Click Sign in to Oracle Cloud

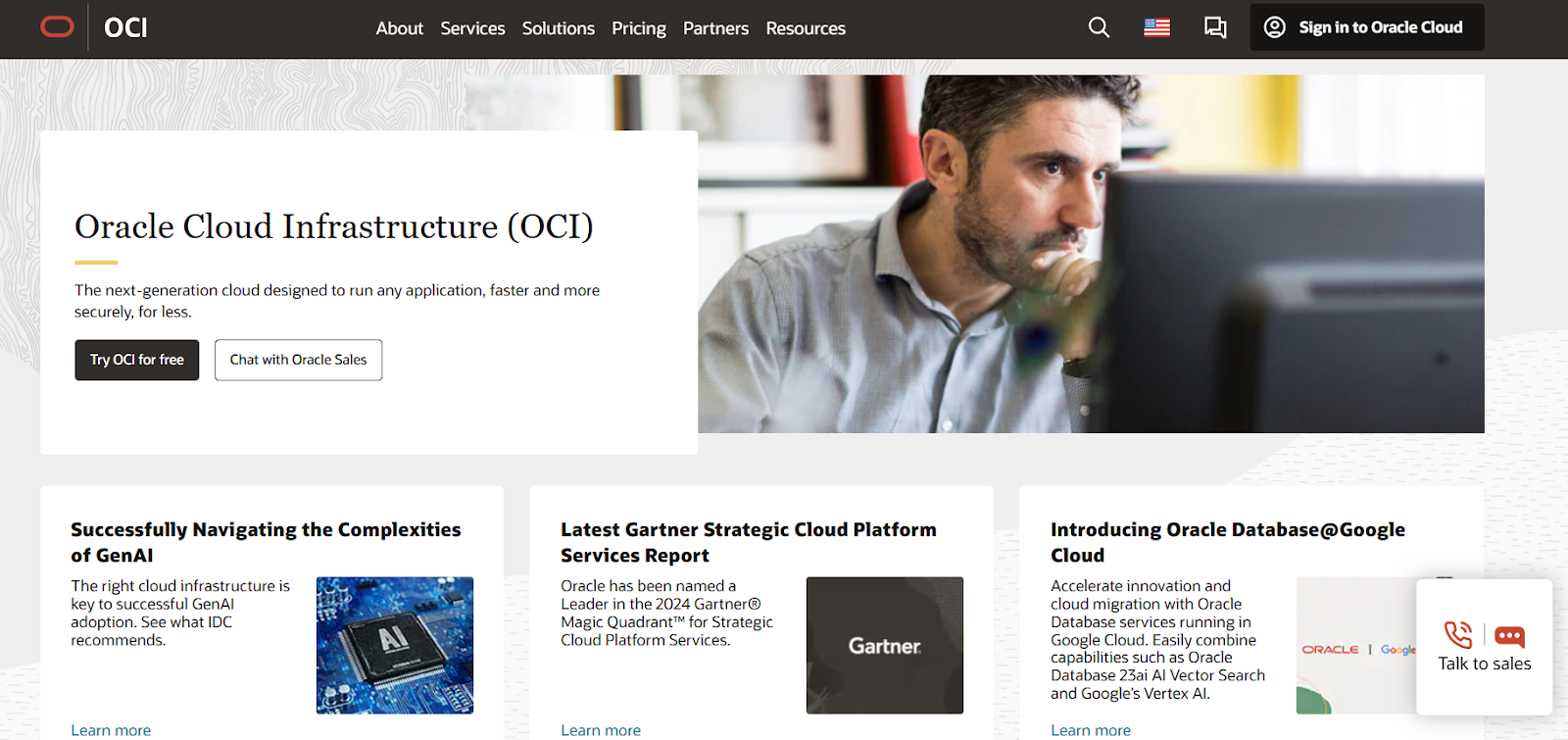tap(1367, 27)
